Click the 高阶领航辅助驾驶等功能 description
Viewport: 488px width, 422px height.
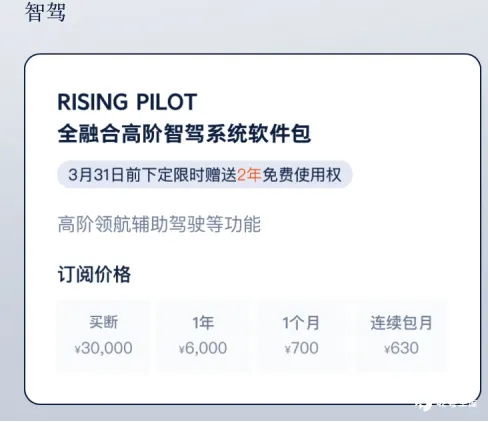(x=159, y=224)
